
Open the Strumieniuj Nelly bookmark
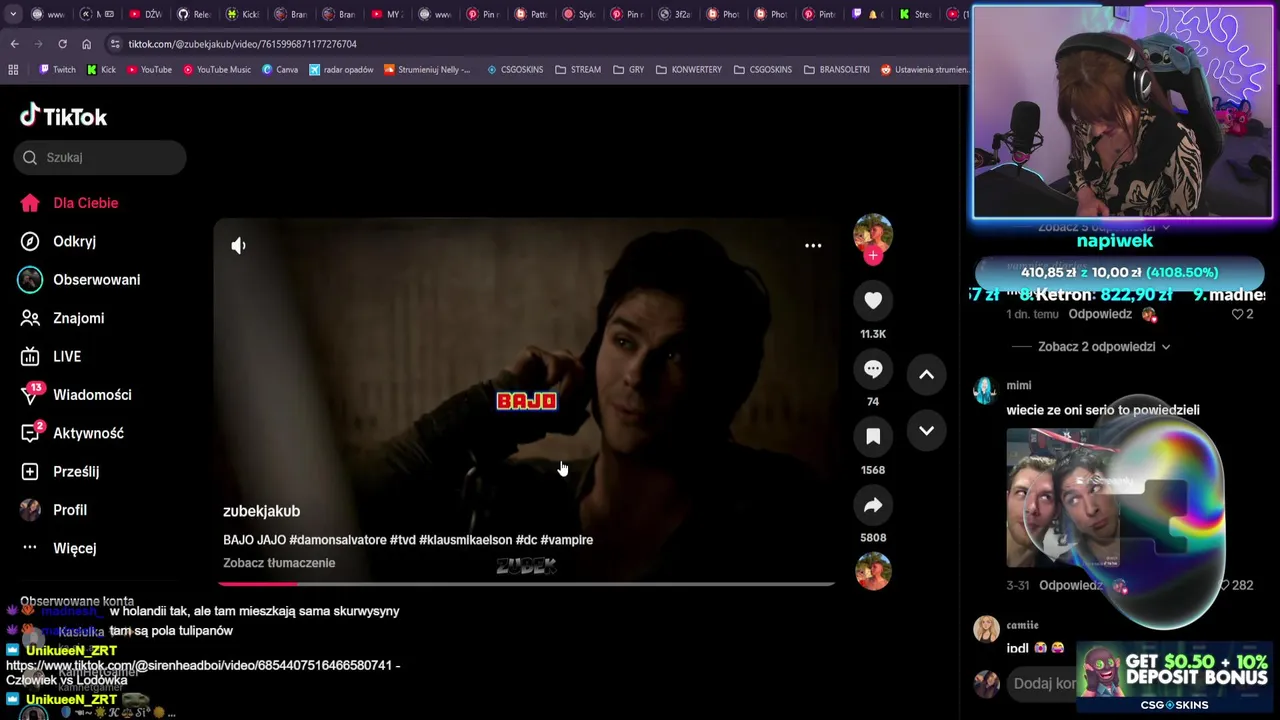(428, 70)
